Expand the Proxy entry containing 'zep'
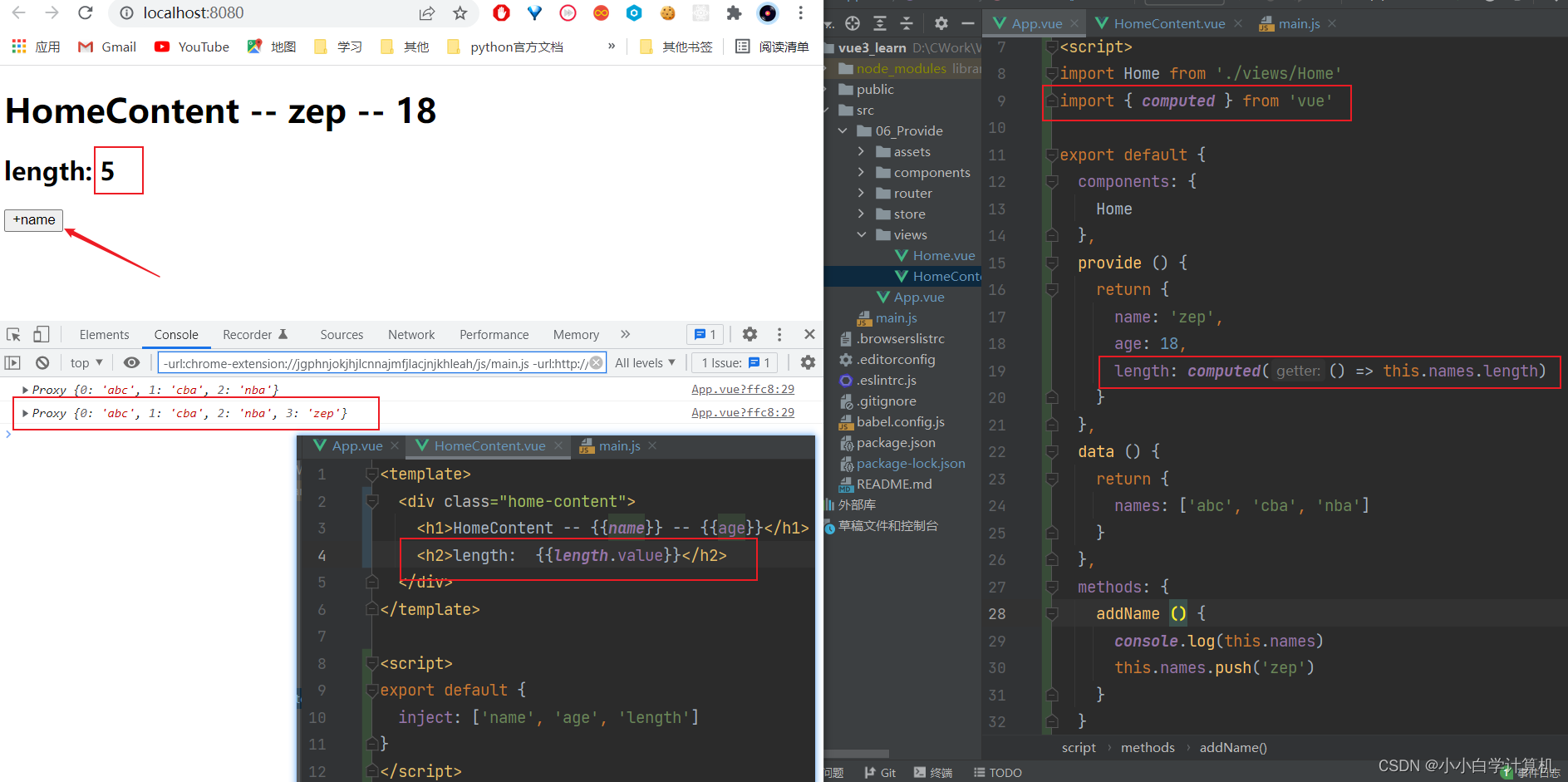 pyautogui.click(x=25, y=413)
